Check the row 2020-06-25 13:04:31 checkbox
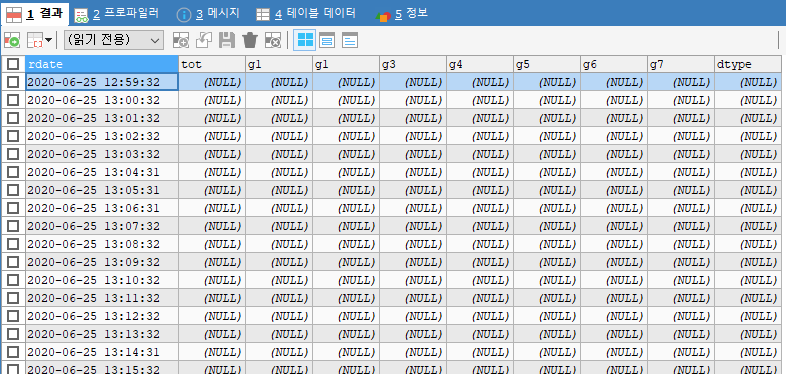 point(13,172)
